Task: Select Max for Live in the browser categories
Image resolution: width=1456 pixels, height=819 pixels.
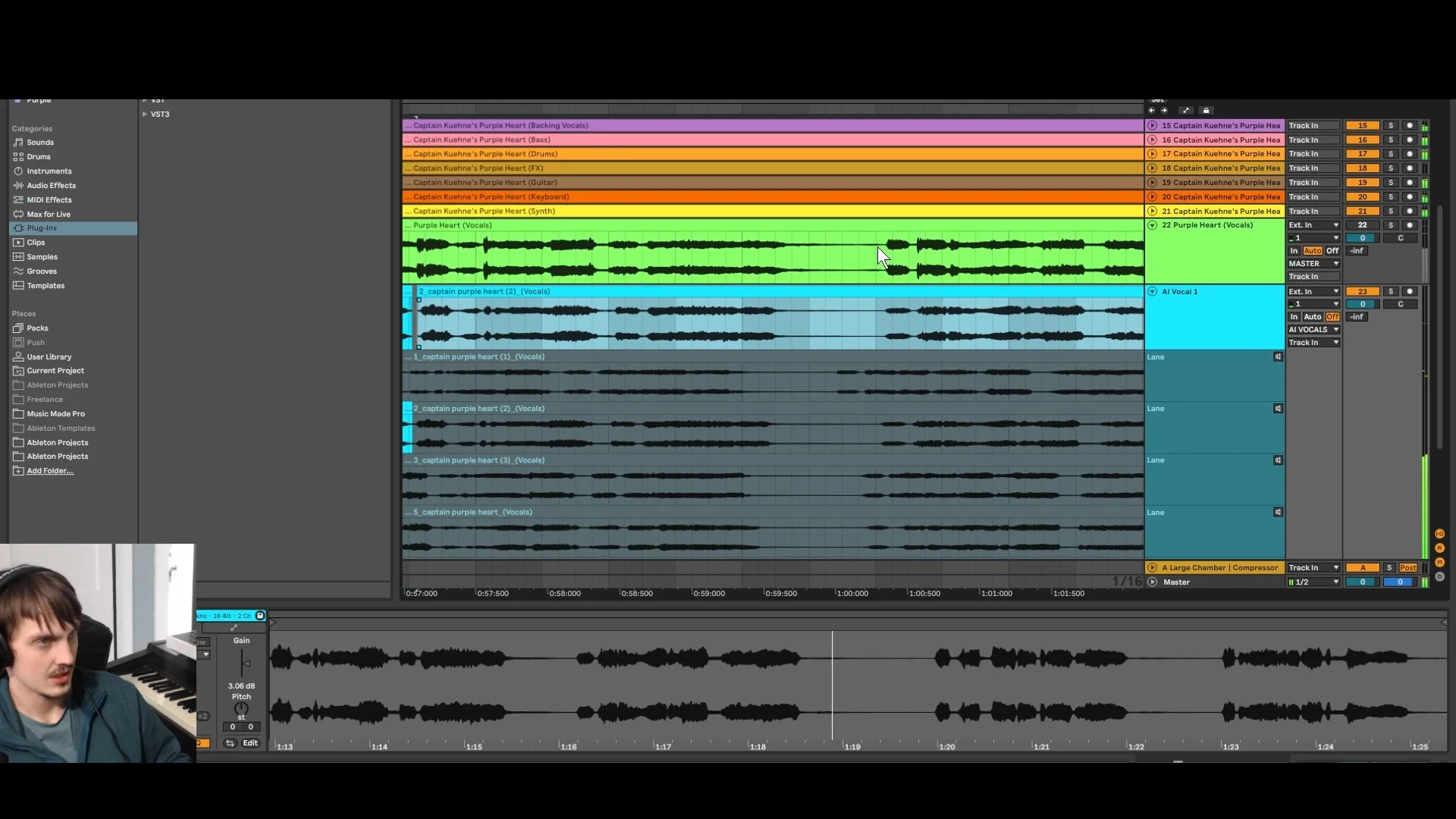Action: (x=47, y=214)
